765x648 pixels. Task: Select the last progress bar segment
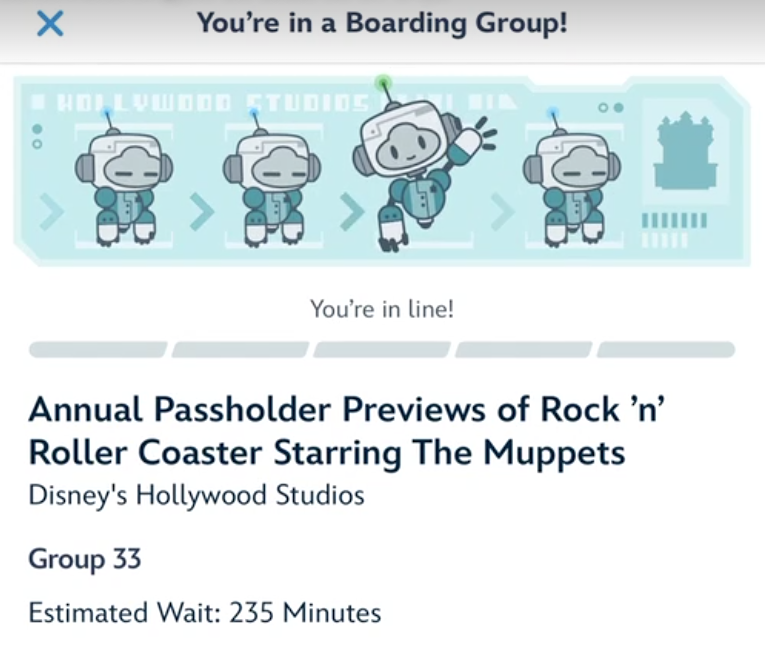[x=665, y=350]
